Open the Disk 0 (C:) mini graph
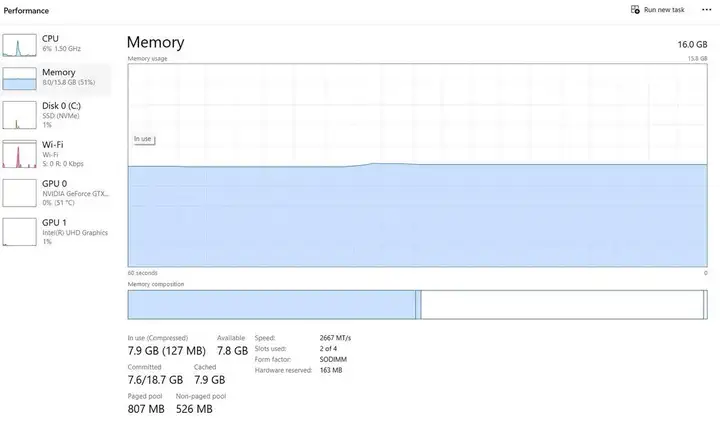The image size is (720, 424). (x=19, y=115)
